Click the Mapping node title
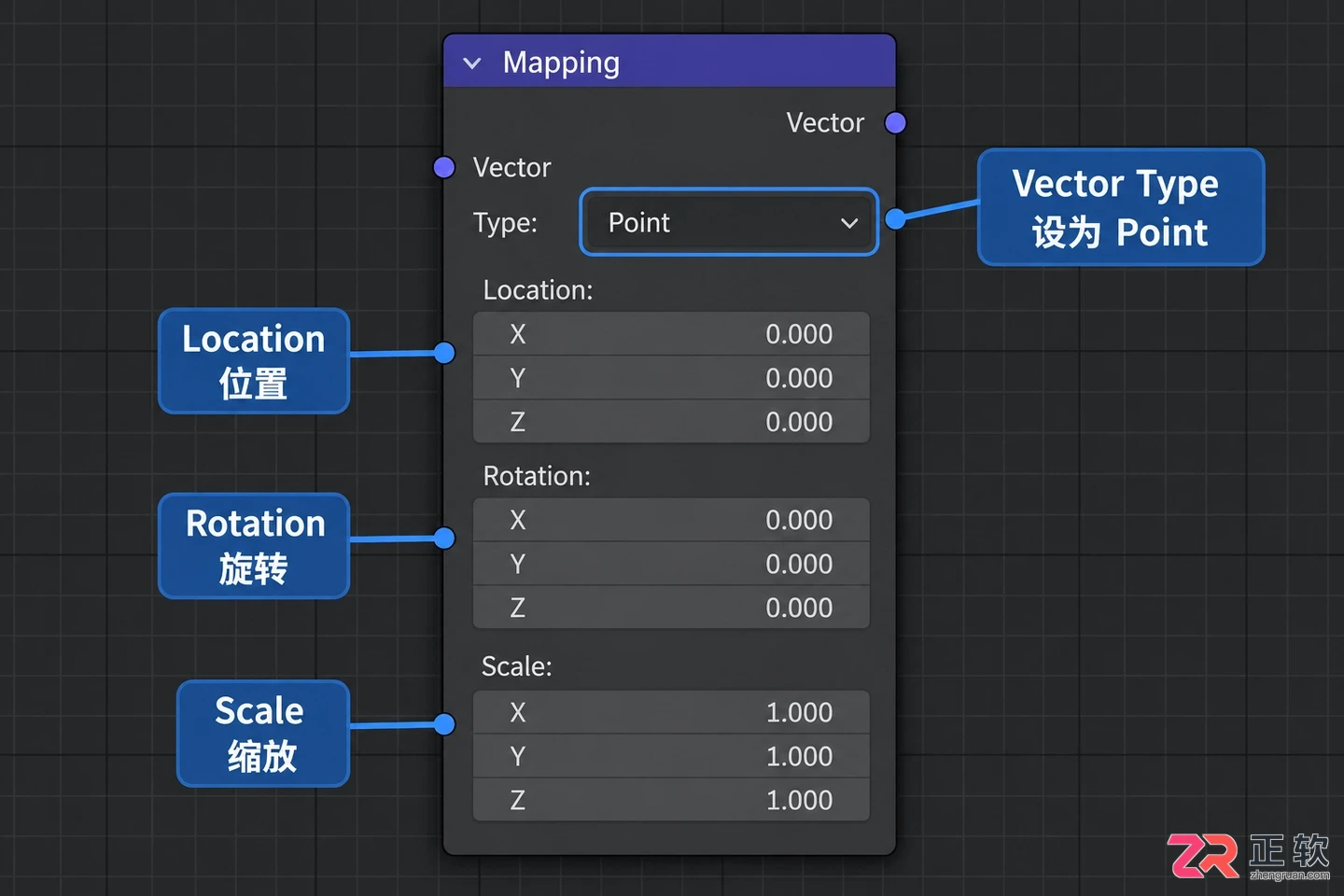The height and width of the screenshot is (896, 1344). [x=561, y=63]
